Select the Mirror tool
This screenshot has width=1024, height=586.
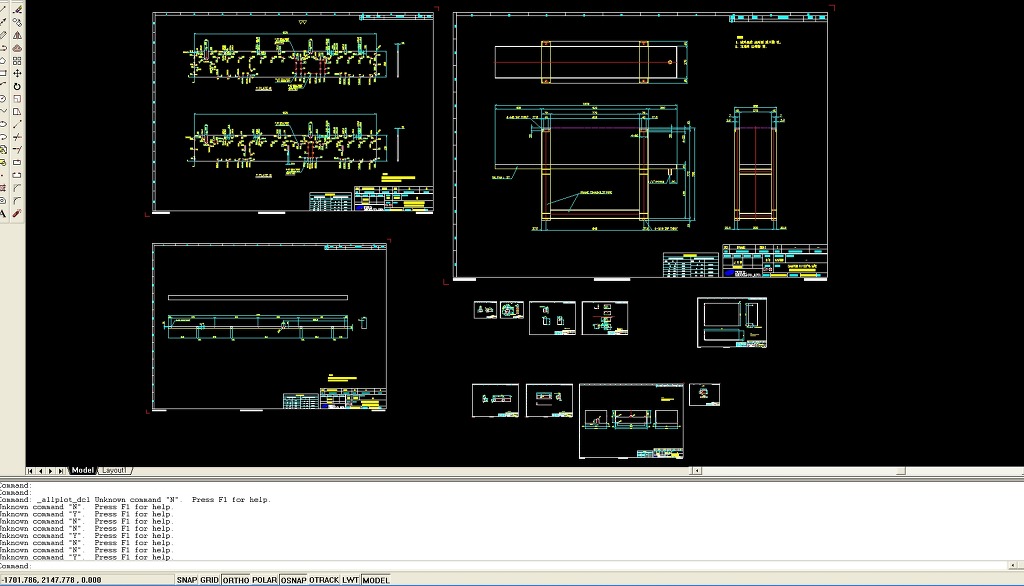point(18,34)
